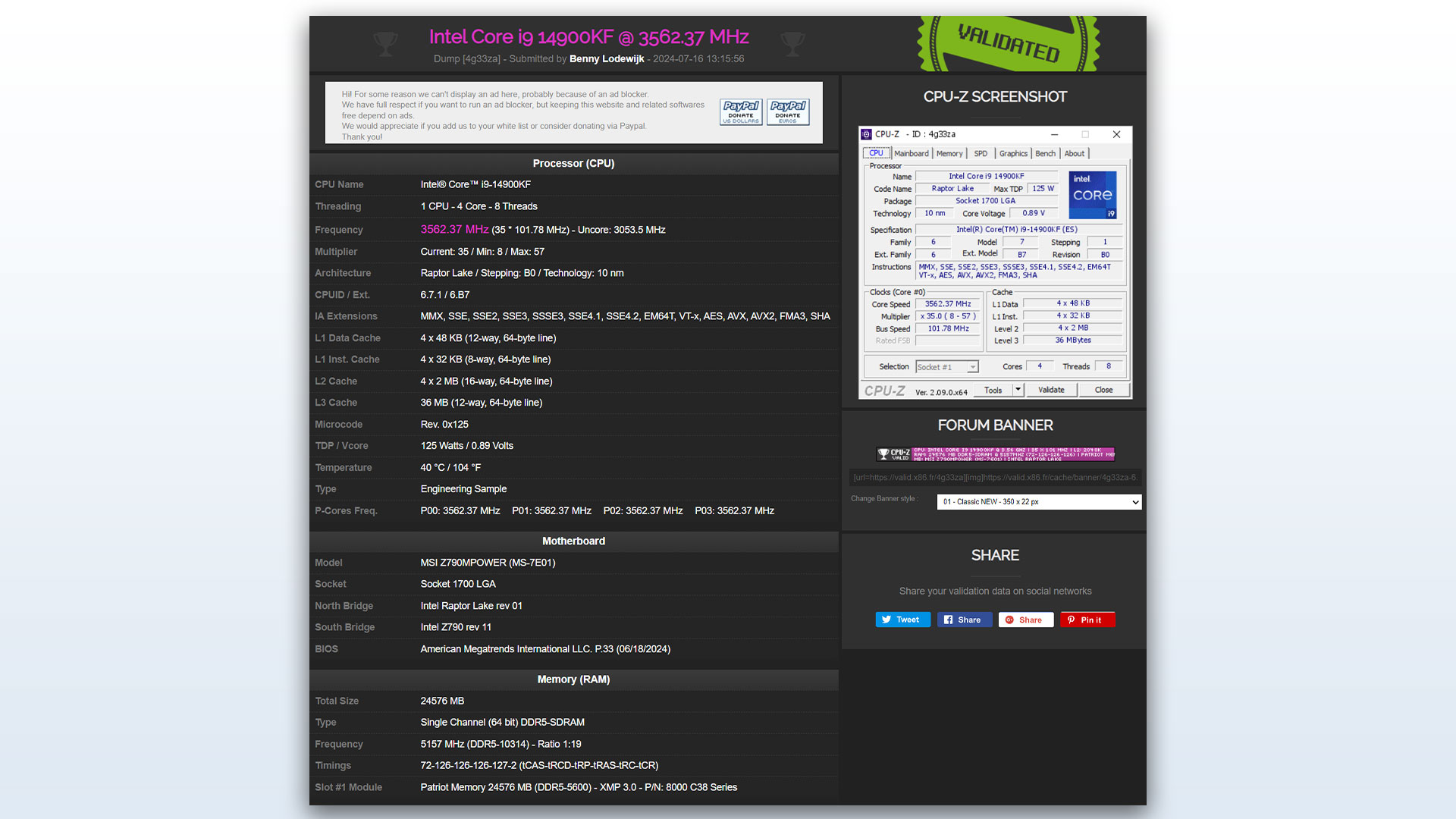Open the Socket #1 selection dropdown
This screenshot has width=1456, height=819.
point(946,367)
